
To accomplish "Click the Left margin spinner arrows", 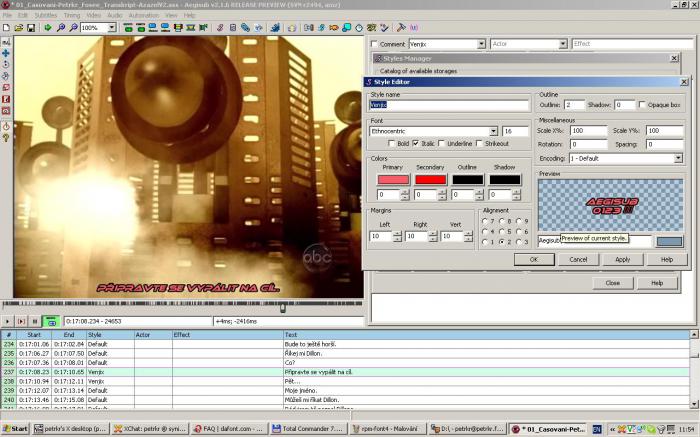I will coord(398,236).
